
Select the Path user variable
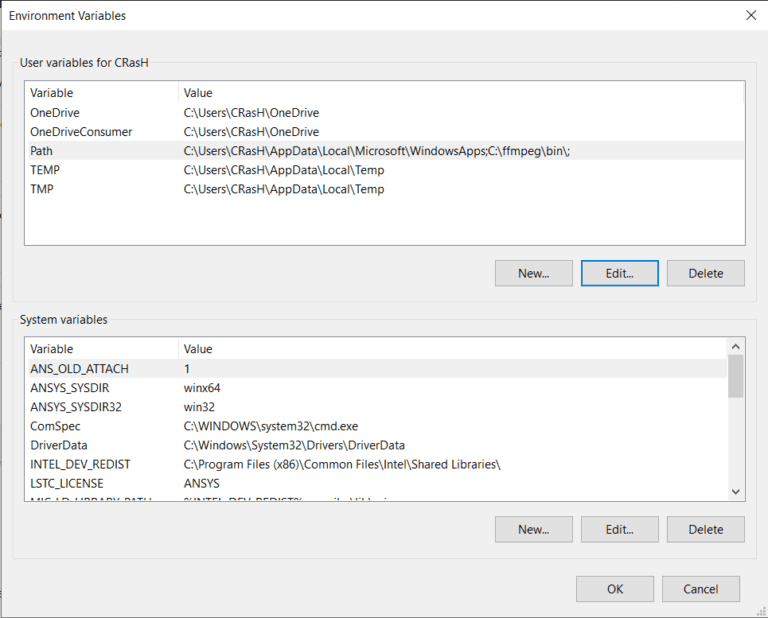pos(42,151)
